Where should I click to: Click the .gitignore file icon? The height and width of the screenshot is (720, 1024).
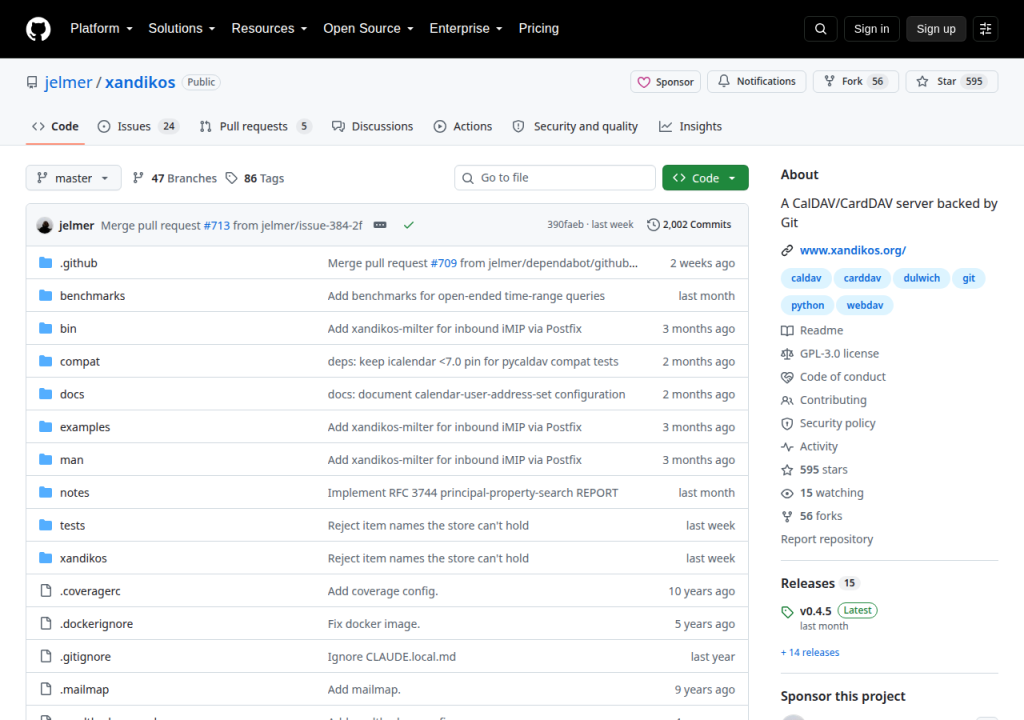(46, 656)
